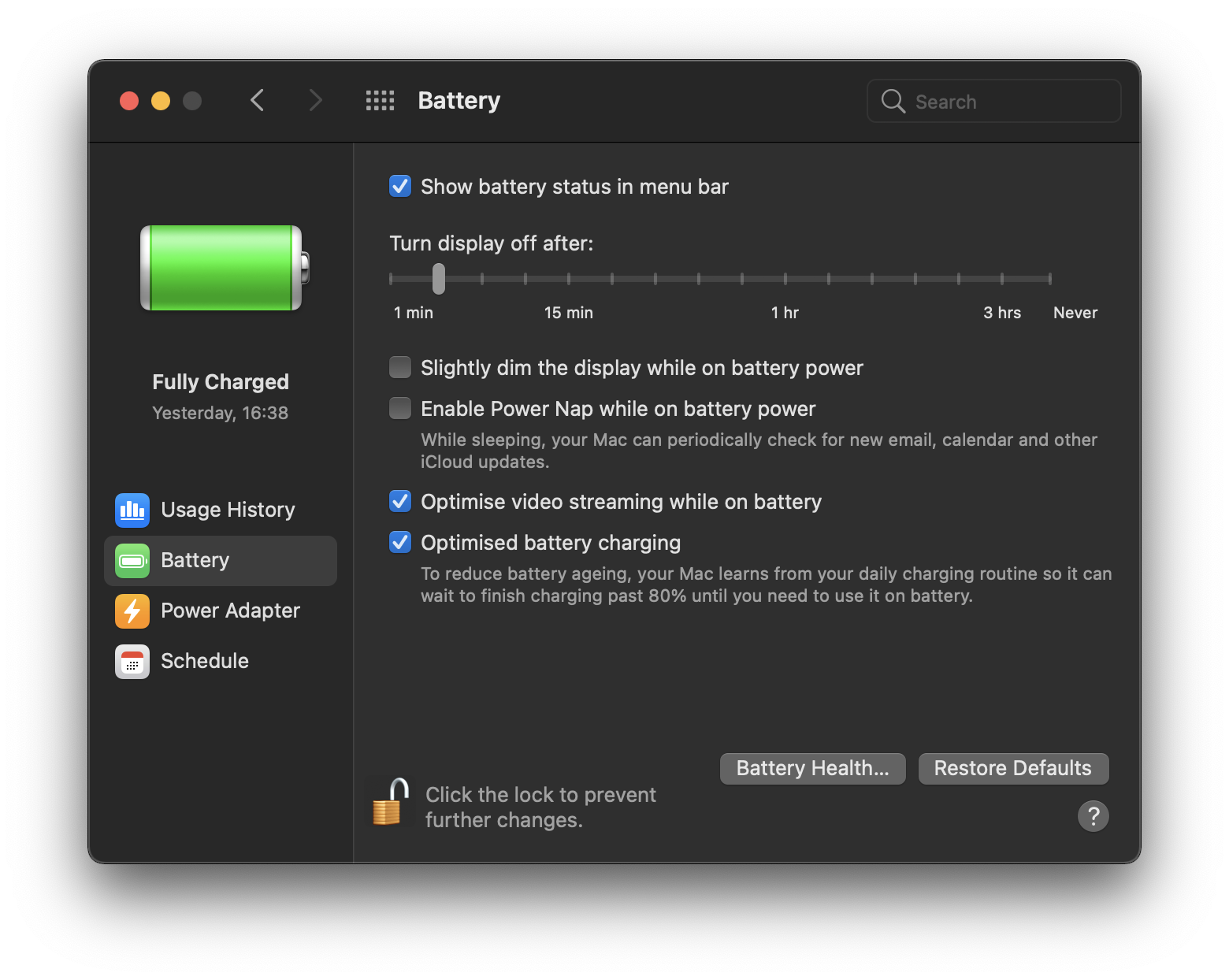Viewport: 1229px width, 980px height.
Task: Click the magnifying glass search icon
Action: pos(893,101)
